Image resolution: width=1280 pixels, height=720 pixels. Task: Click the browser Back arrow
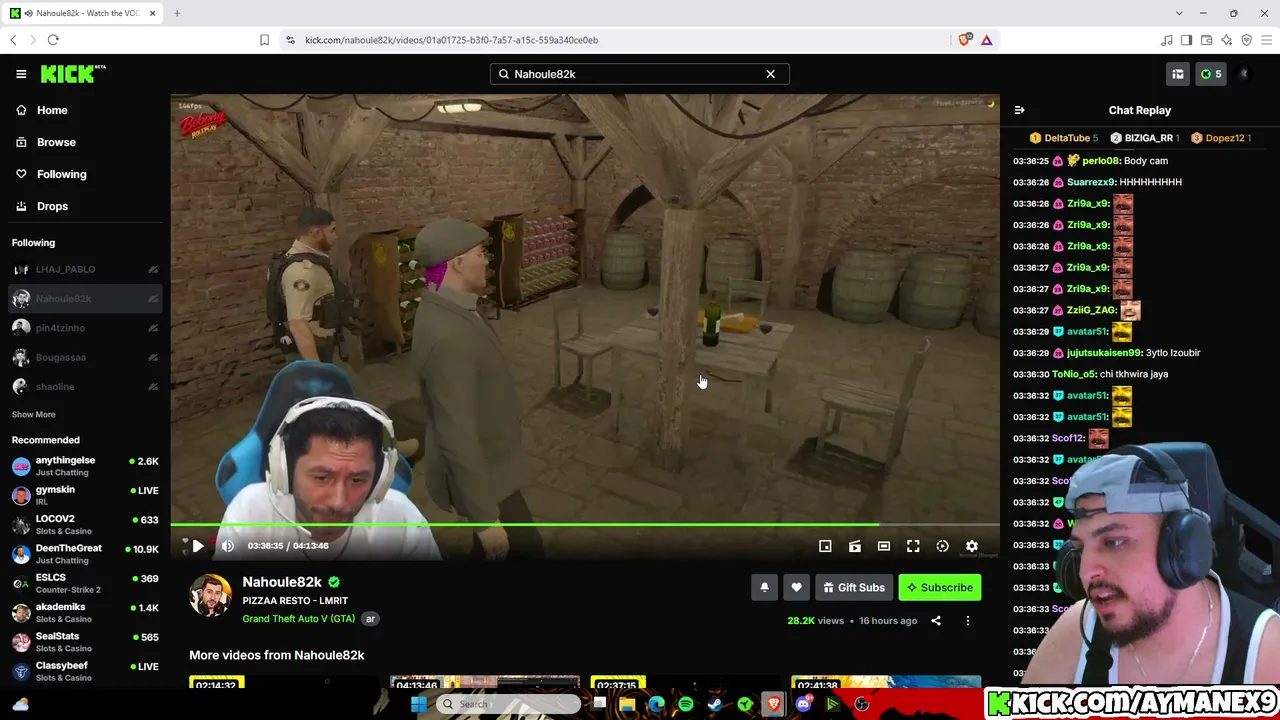tap(13, 40)
